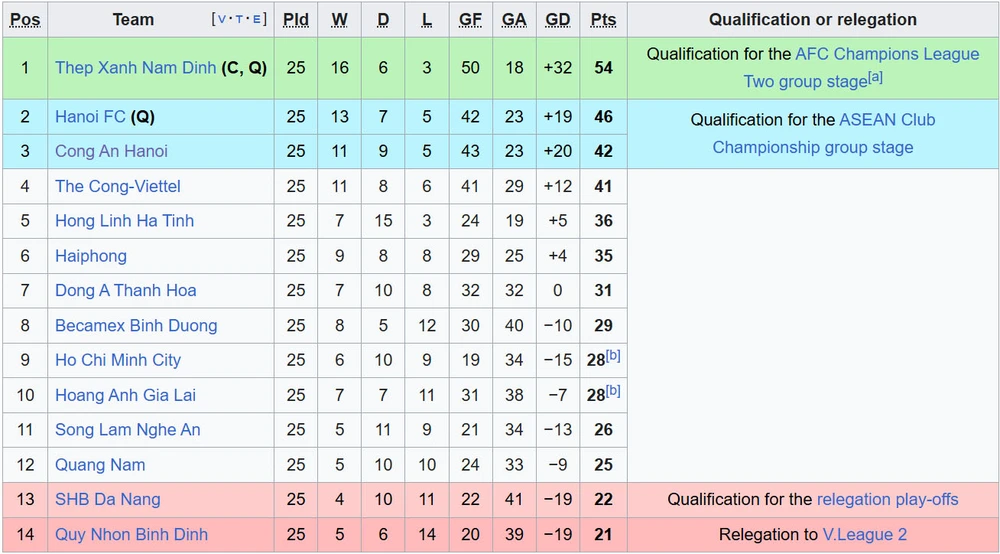Open SHB Da Nang team page
The image size is (1000, 554).
pos(108,499)
